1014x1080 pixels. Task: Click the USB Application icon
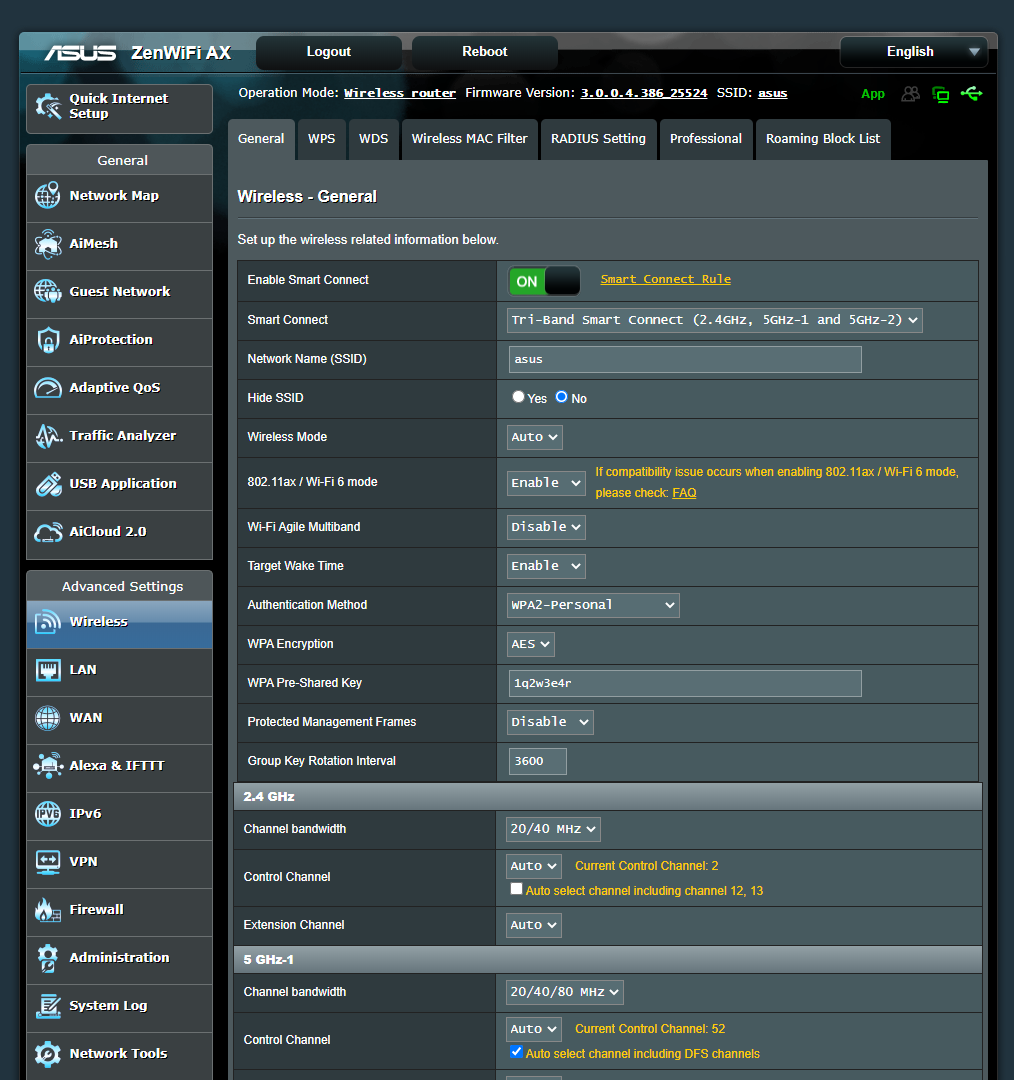[48, 484]
